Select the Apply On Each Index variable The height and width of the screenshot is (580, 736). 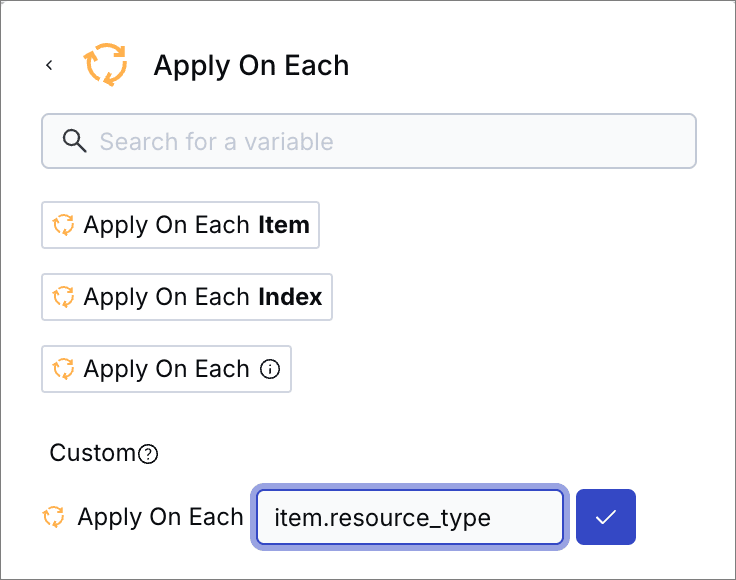187,297
